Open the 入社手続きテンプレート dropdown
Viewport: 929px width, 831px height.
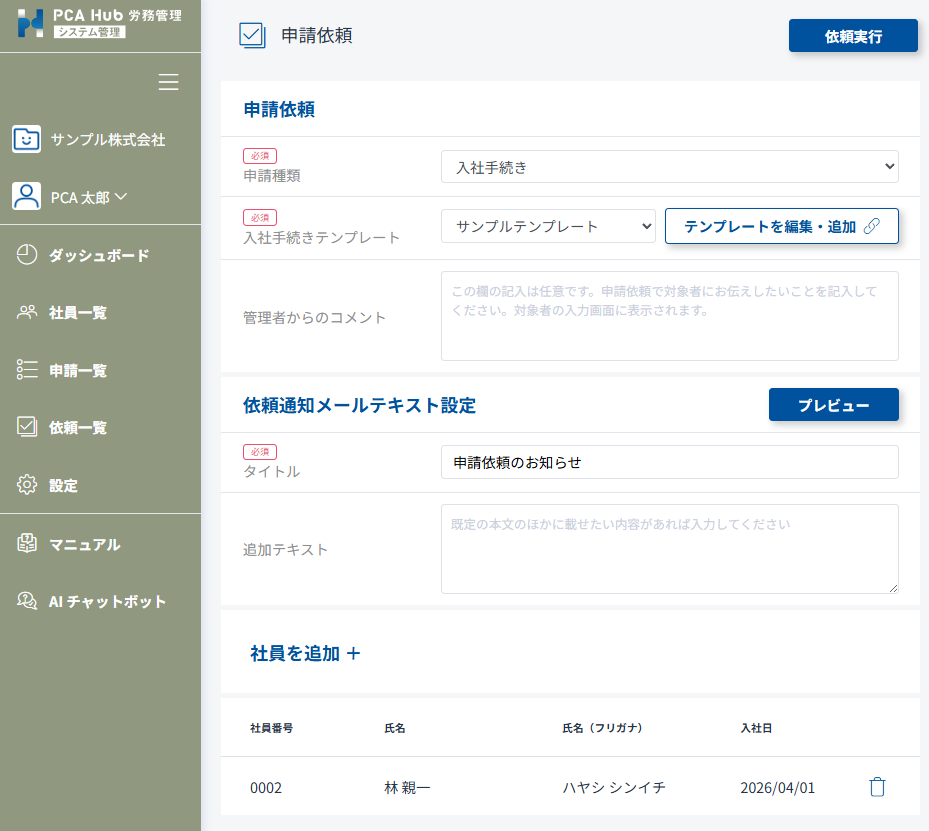click(547, 226)
